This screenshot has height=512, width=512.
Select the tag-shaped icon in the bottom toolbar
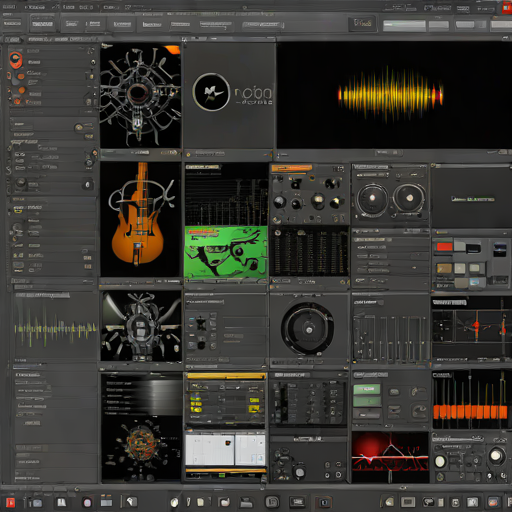[131, 502]
